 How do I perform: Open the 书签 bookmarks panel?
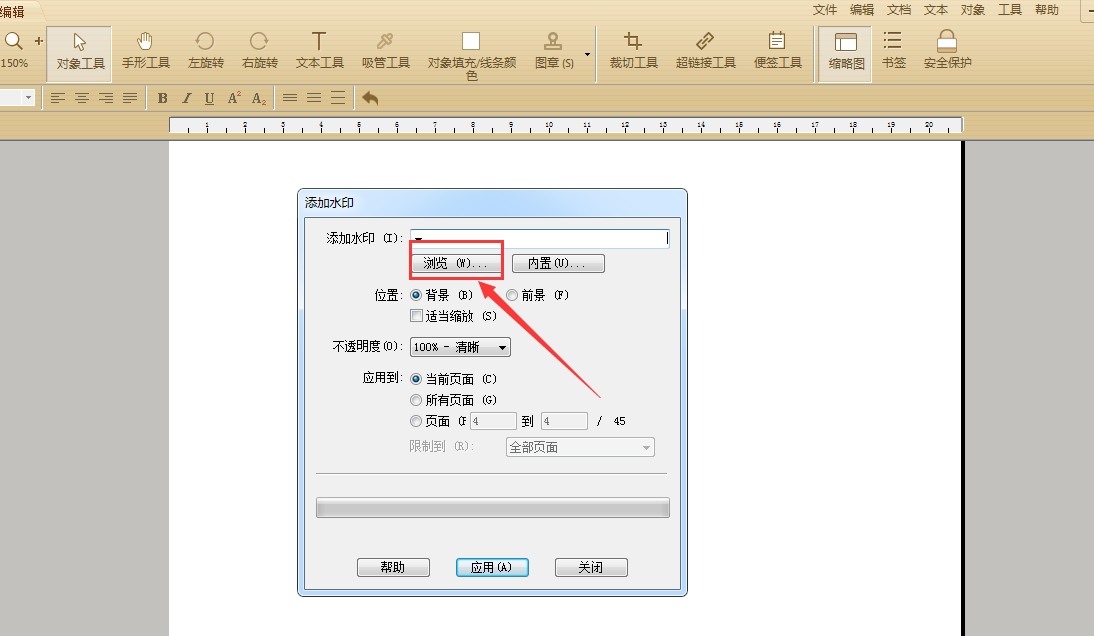(x=893, y=51)
